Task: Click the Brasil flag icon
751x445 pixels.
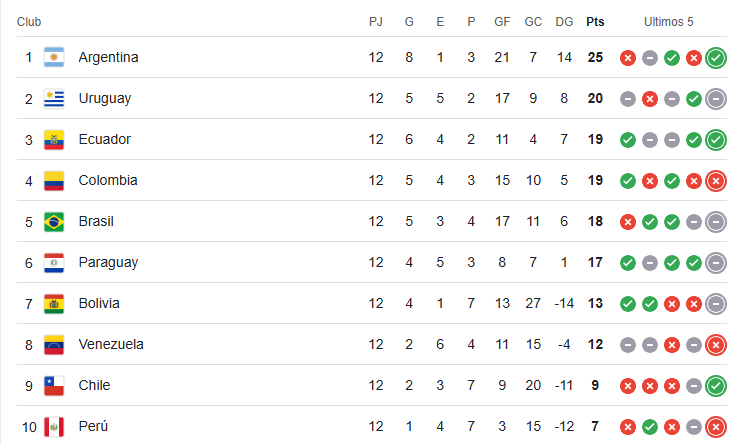Action: click(x=54, y=222)
